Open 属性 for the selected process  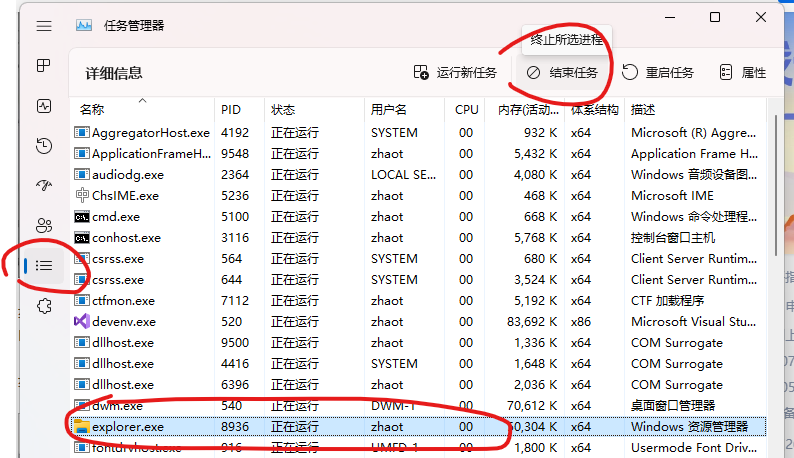pos(743,73)
